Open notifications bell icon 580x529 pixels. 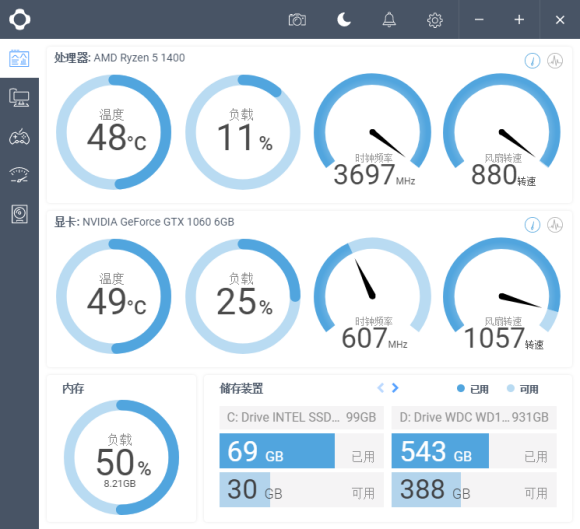coord(389,20)
